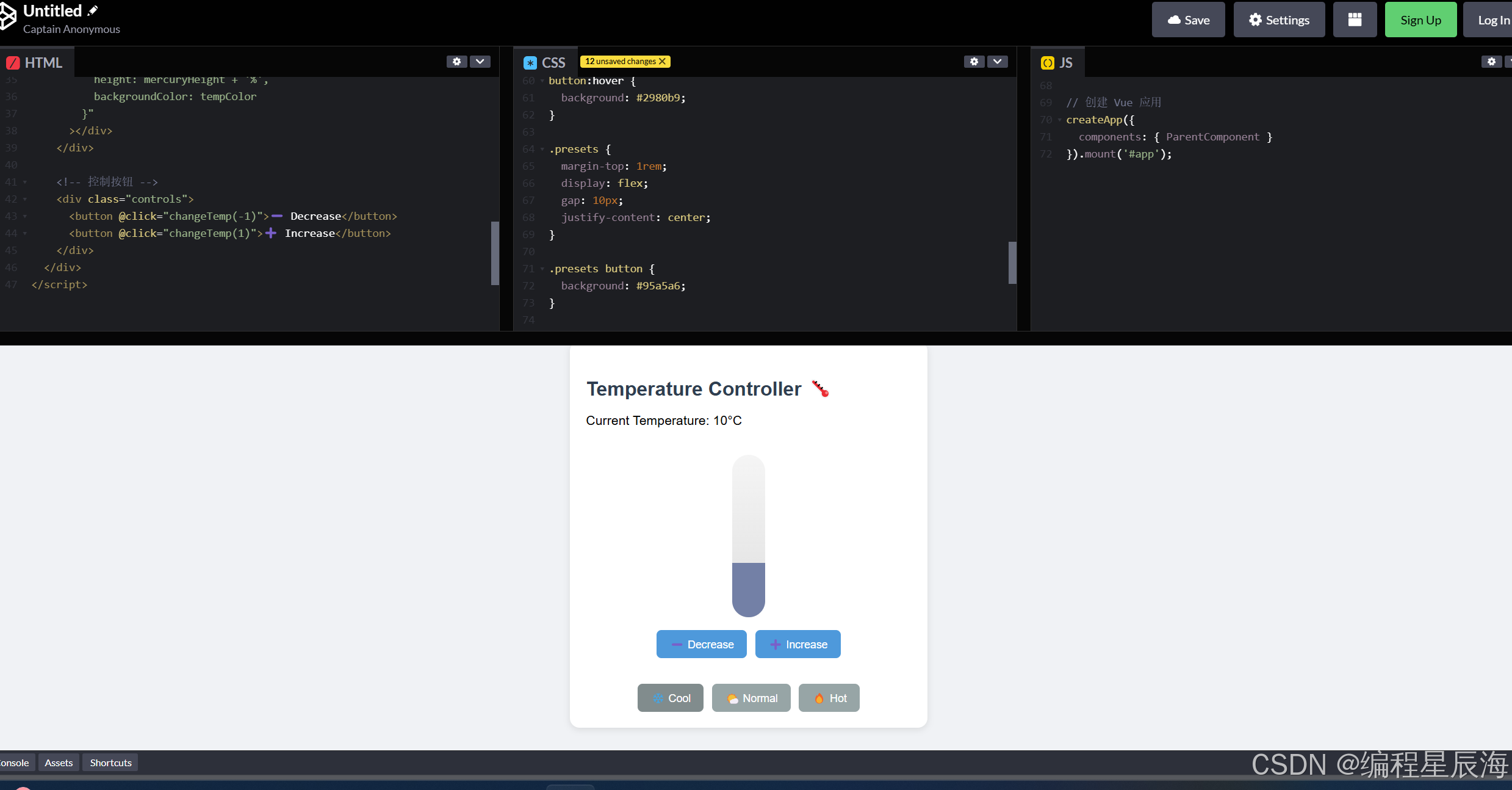Open the Settings gear button

pyautogui.click(x=1279, y=20)
